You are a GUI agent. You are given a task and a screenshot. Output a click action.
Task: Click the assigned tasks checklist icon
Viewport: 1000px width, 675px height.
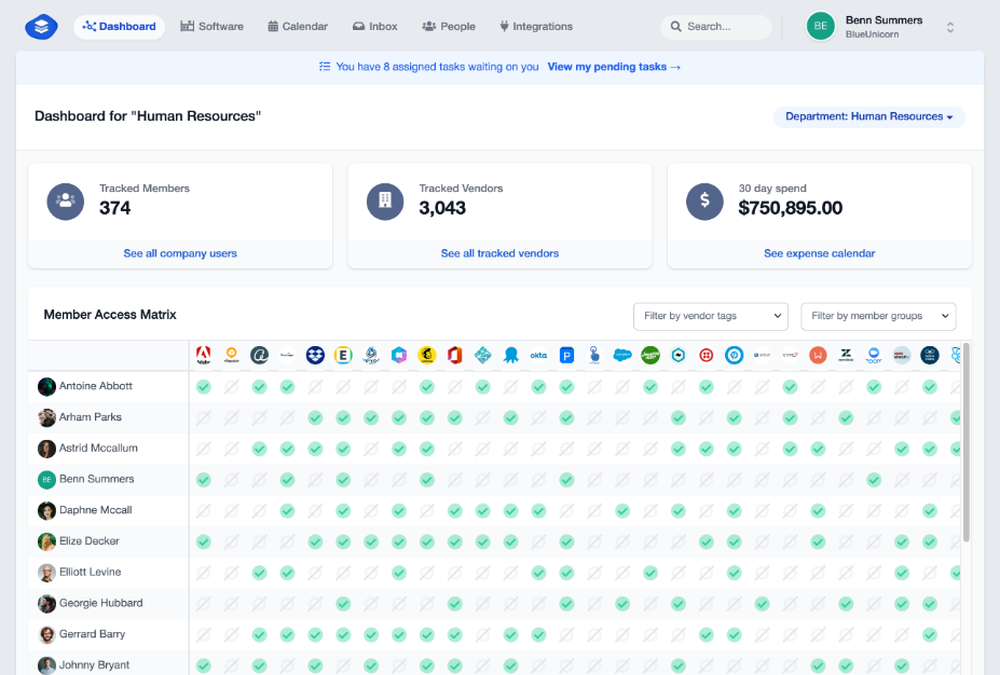pos(325,66)
